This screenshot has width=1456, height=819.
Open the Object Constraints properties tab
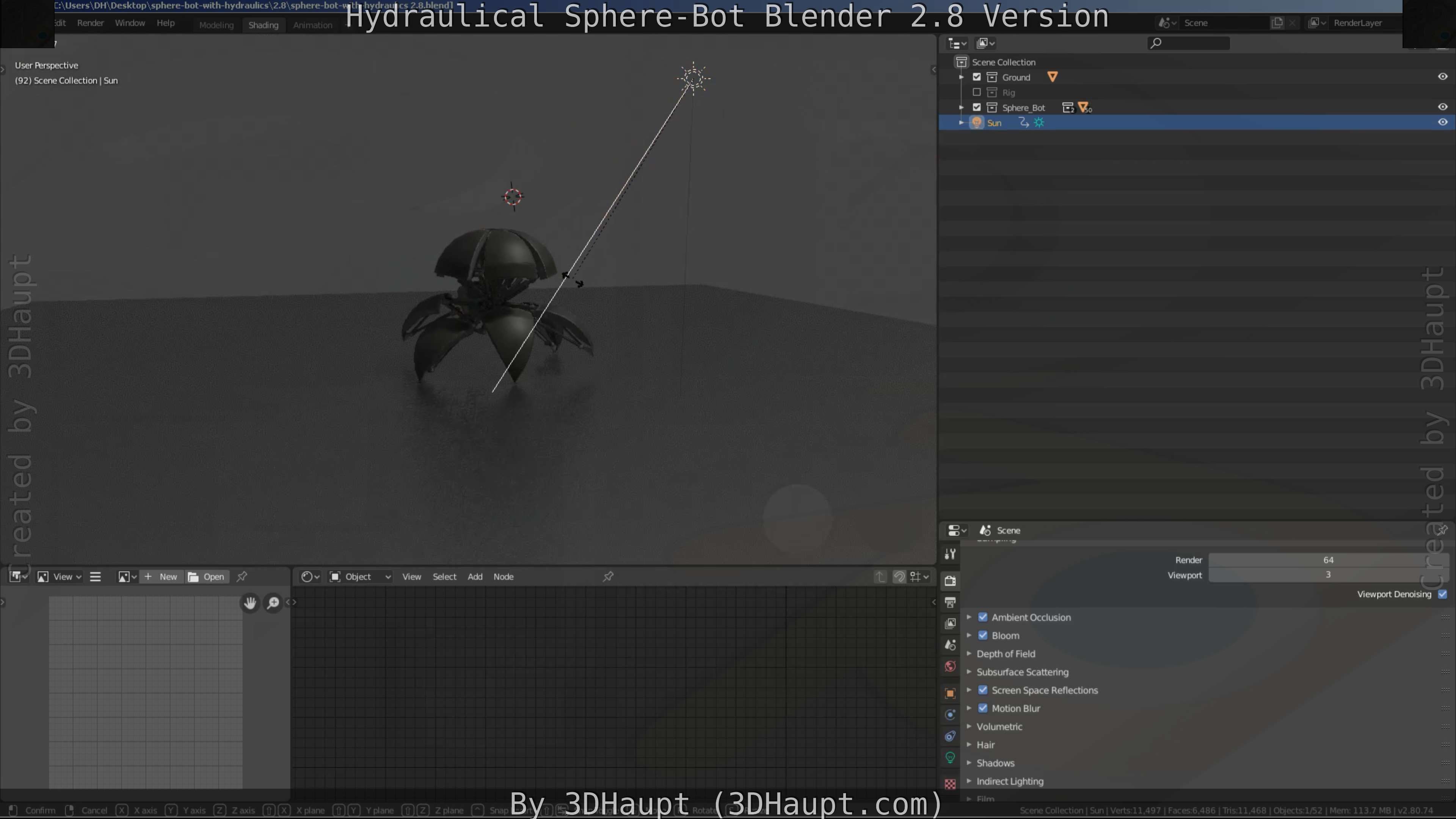[950, 736]
